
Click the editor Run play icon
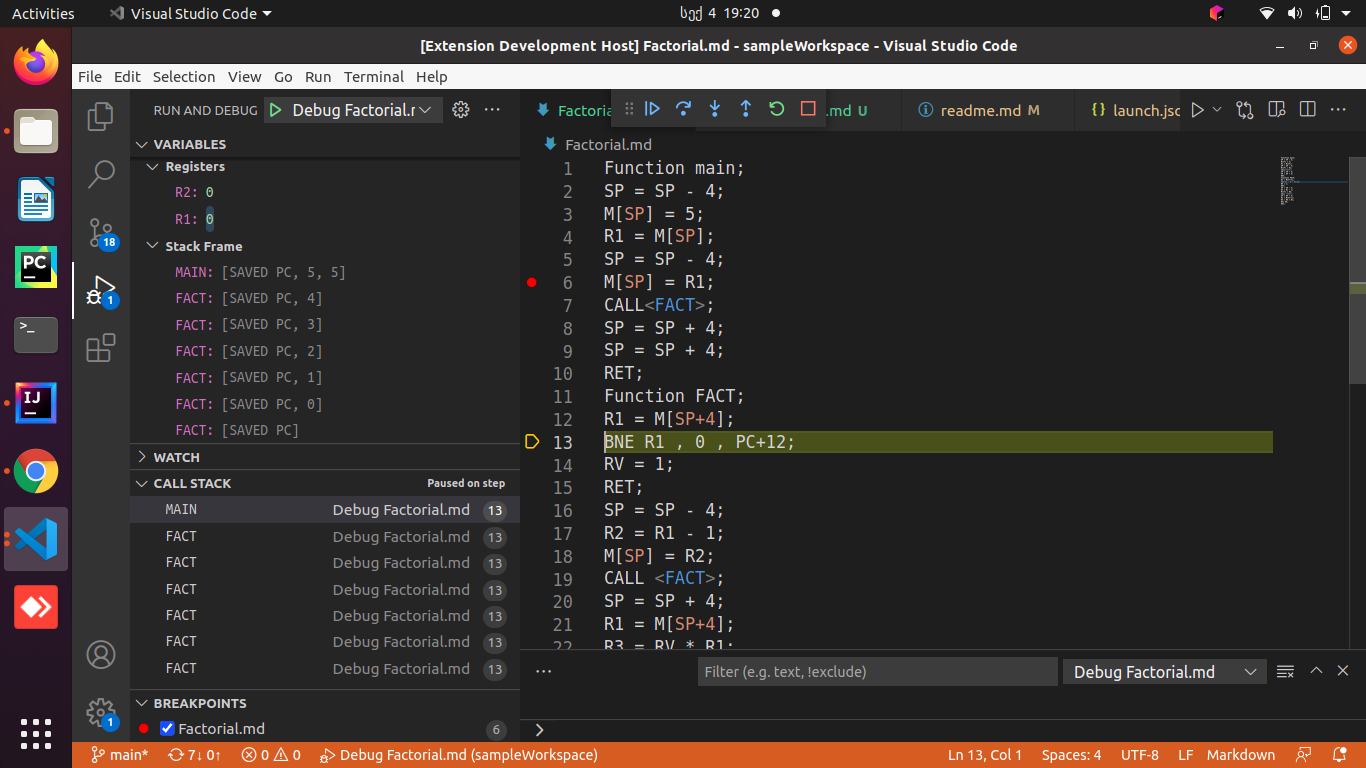tap(1197, 110)
